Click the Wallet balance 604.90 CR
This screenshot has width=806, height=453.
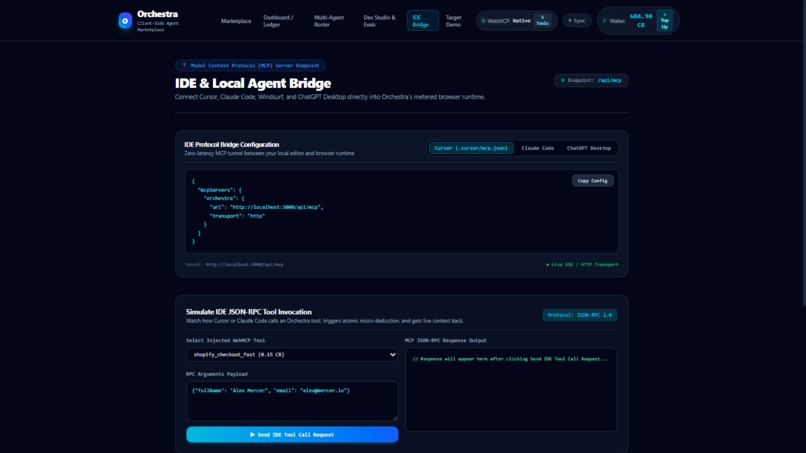coord(640,20)
